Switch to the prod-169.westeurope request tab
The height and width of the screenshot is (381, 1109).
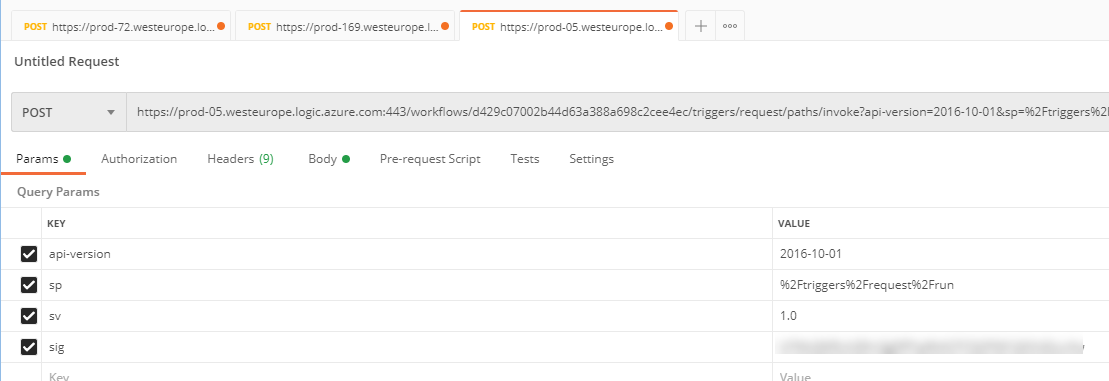click(x=345, y=26)
